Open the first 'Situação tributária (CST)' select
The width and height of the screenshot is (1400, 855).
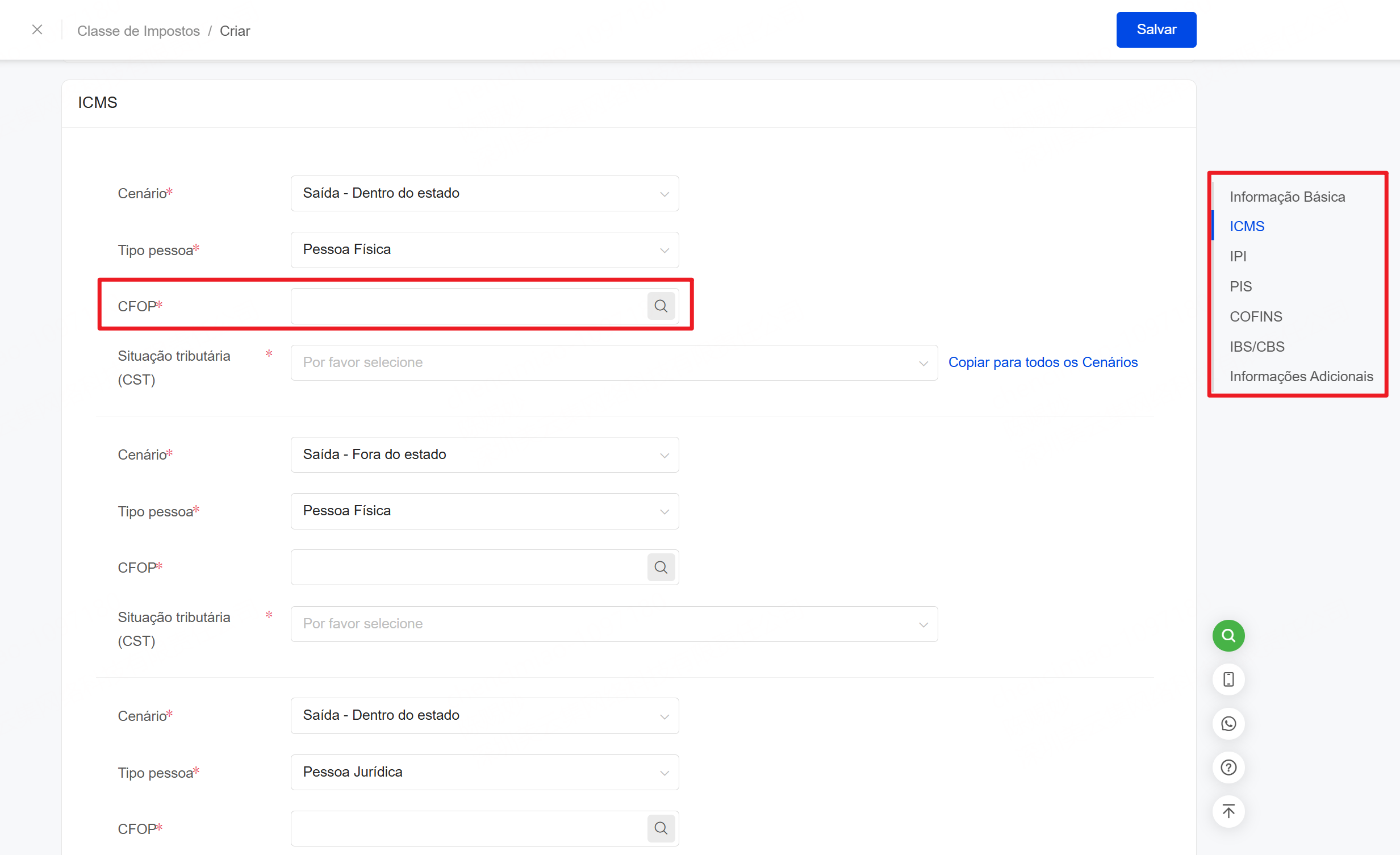[x=613, y=362]
